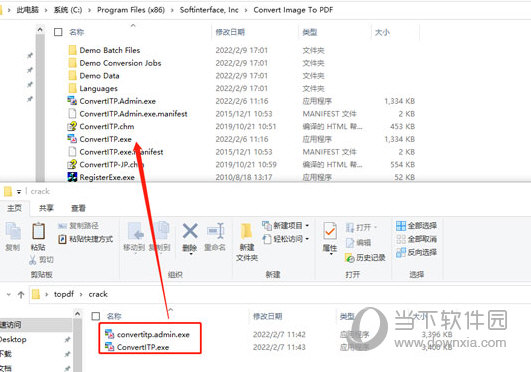531x372 pixels.
Task: Select ConvertITP.exe icon in upper window
Action: [x=72, y=139]
